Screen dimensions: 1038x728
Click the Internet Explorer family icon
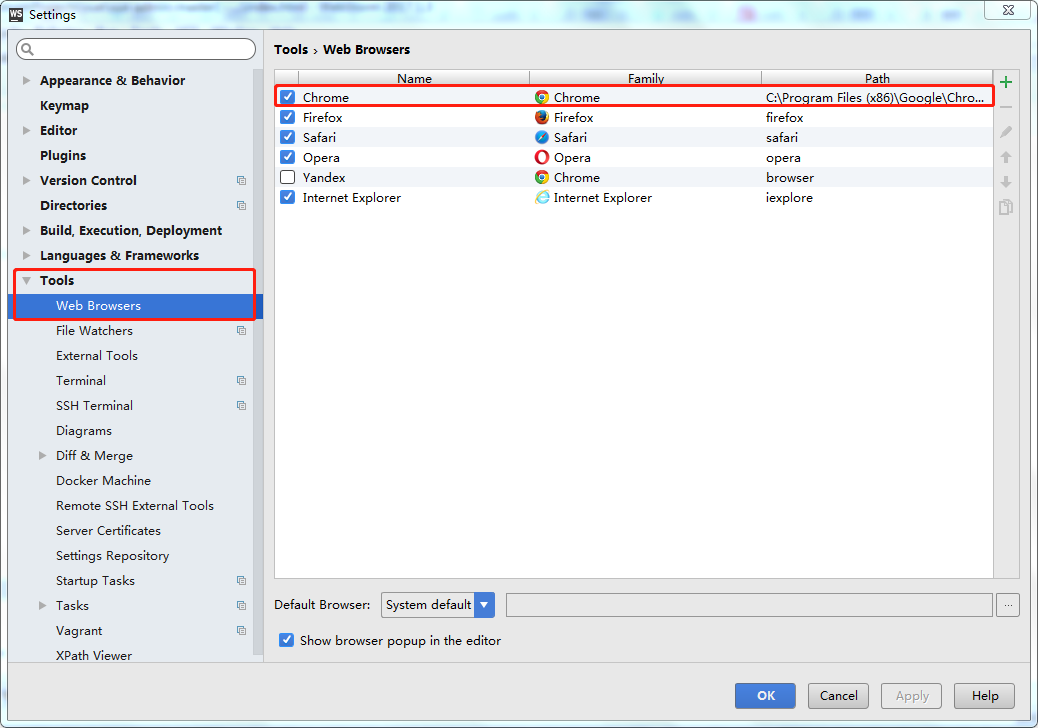pyautogui.click(x=542, y=197)
